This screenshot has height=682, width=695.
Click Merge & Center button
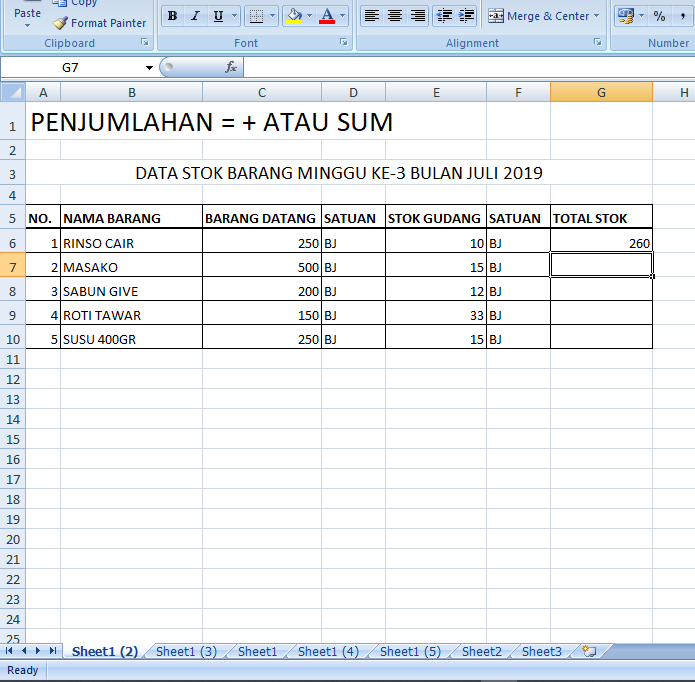click(539, 16)
